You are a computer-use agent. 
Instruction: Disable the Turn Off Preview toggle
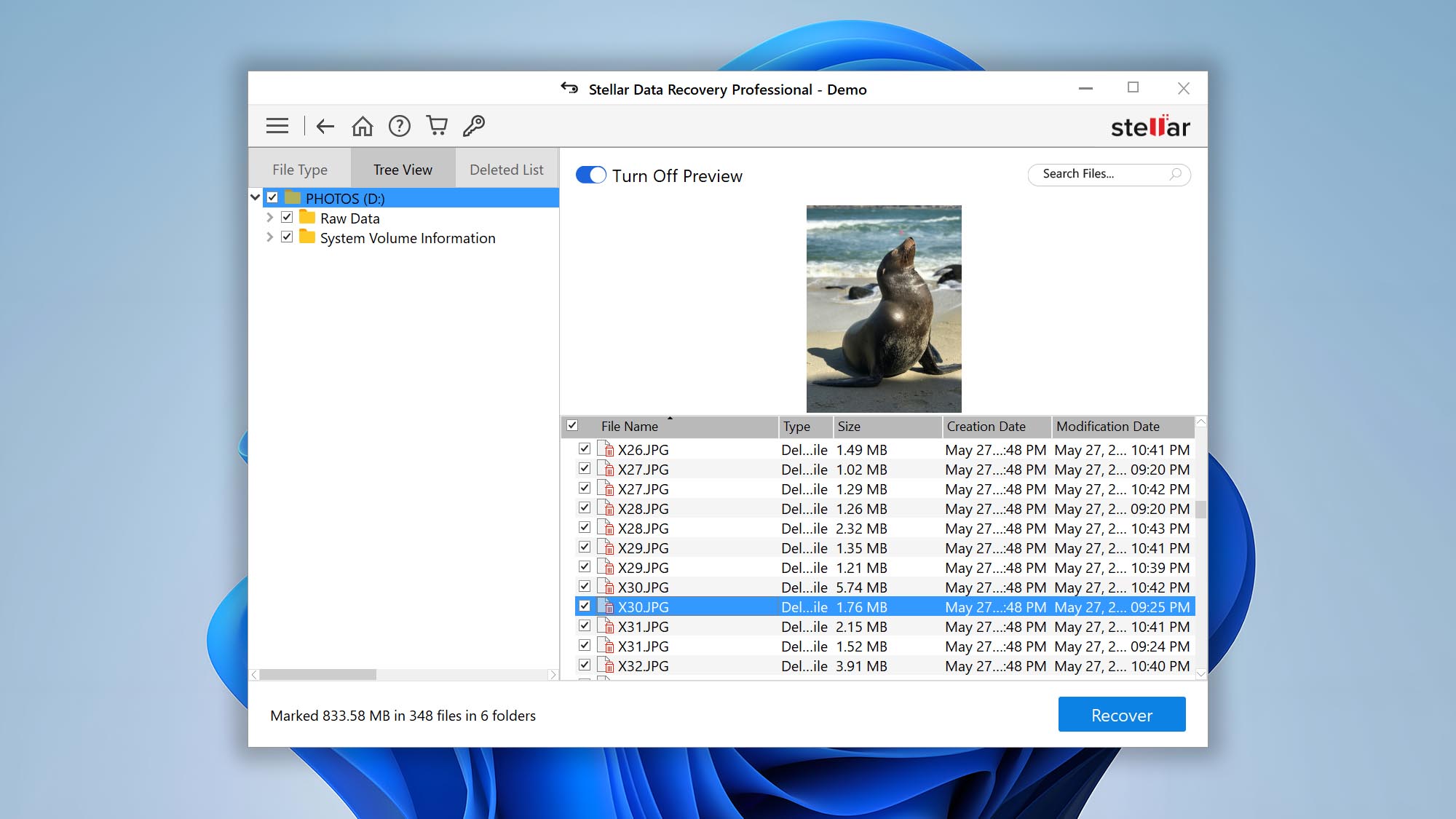click(x=591, y=175)
